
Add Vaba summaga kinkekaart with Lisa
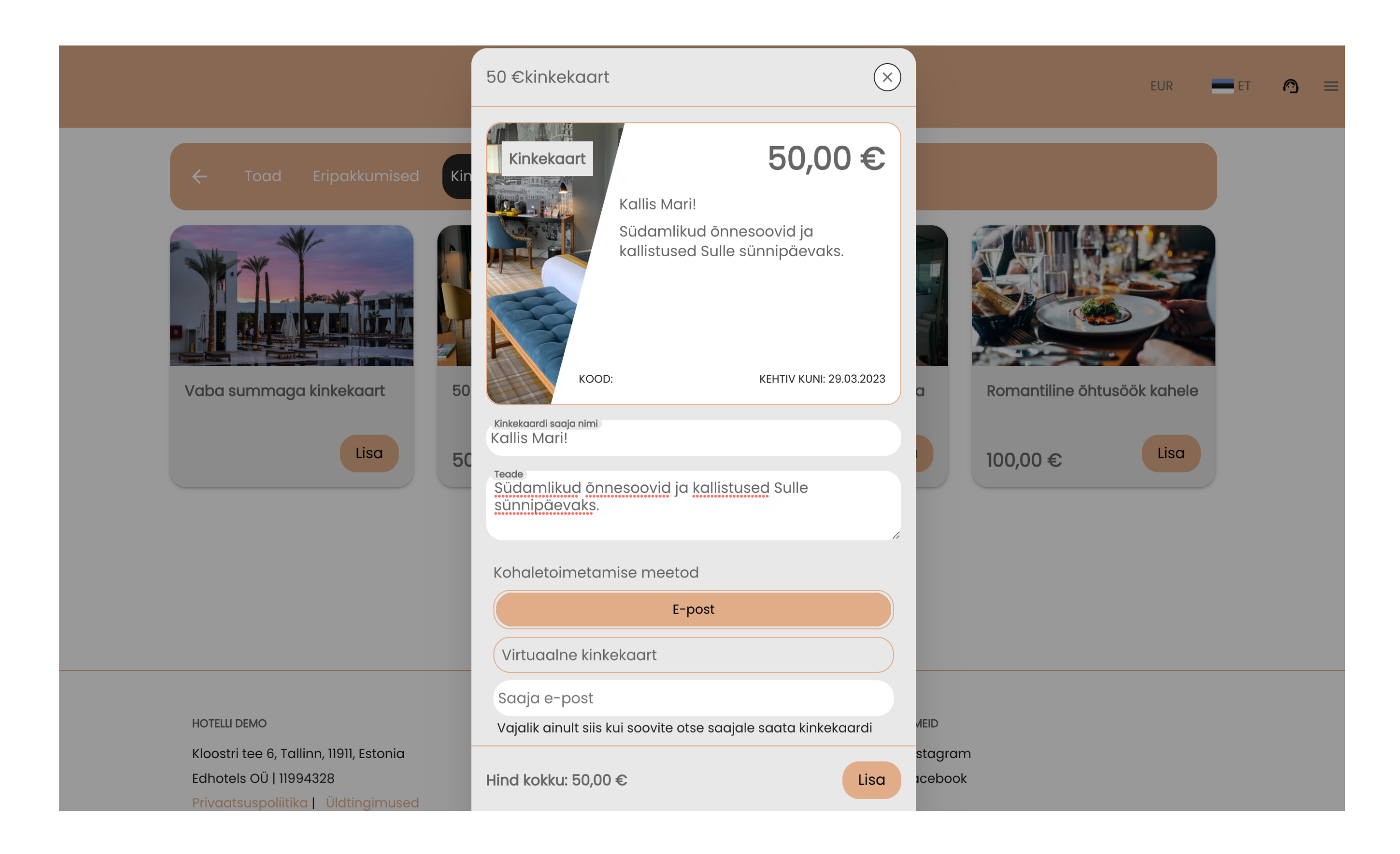369,453
